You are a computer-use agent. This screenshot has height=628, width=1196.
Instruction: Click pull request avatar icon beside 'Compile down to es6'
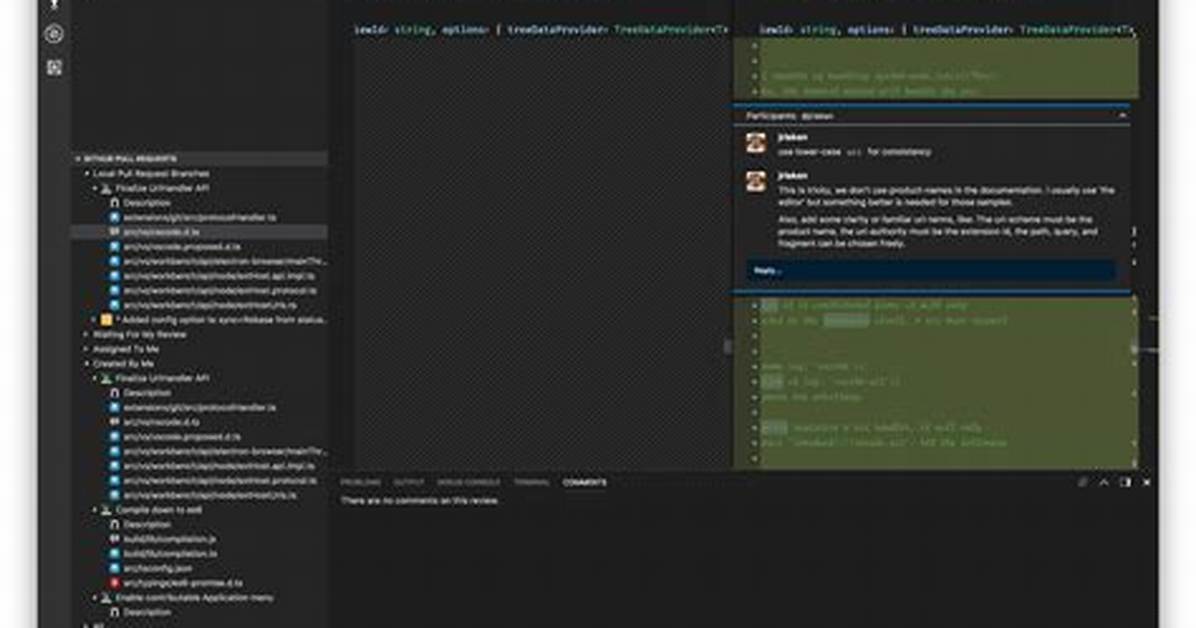click(107, 510)
